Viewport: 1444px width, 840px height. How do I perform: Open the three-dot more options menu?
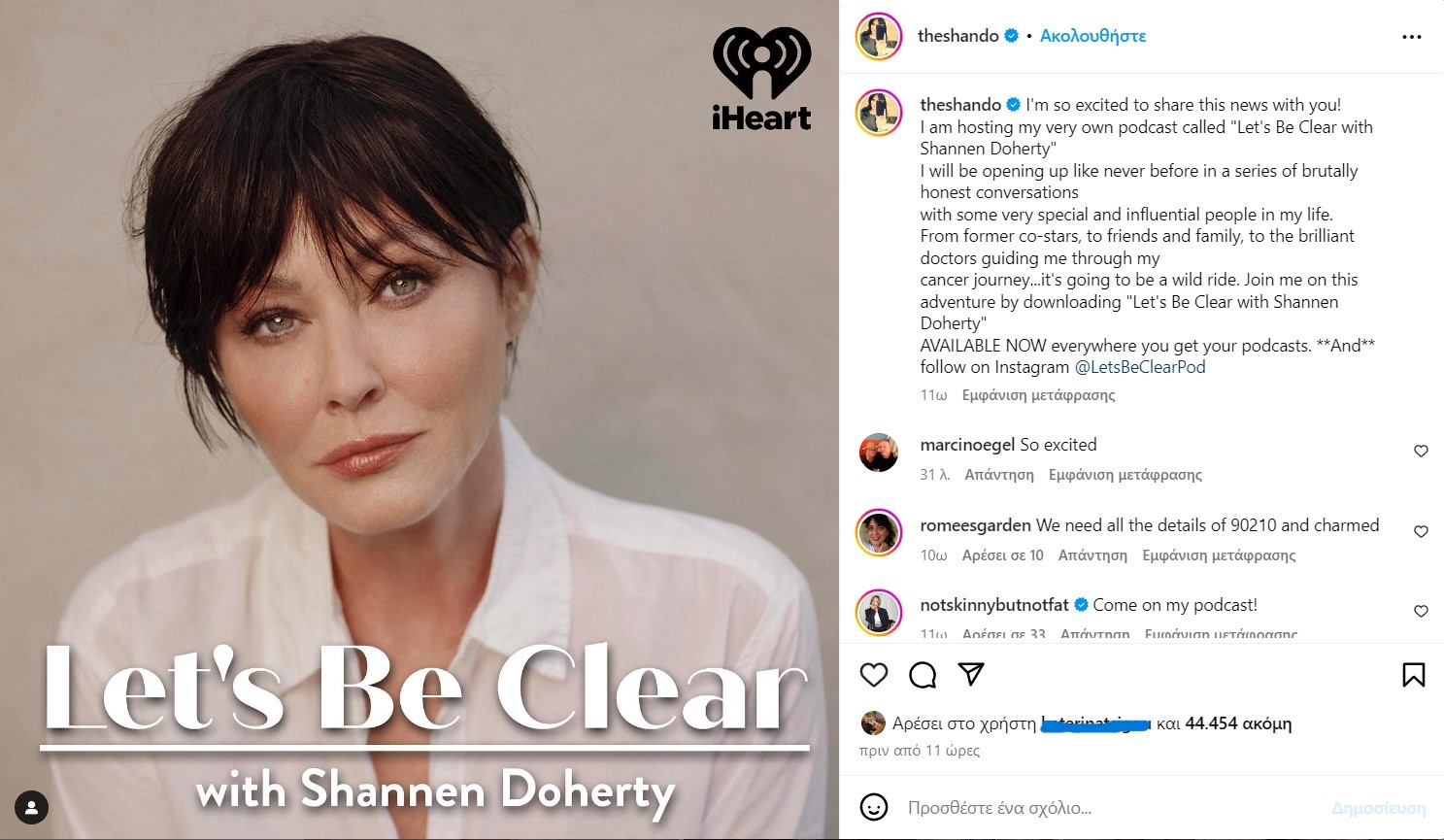point(1412,37)
